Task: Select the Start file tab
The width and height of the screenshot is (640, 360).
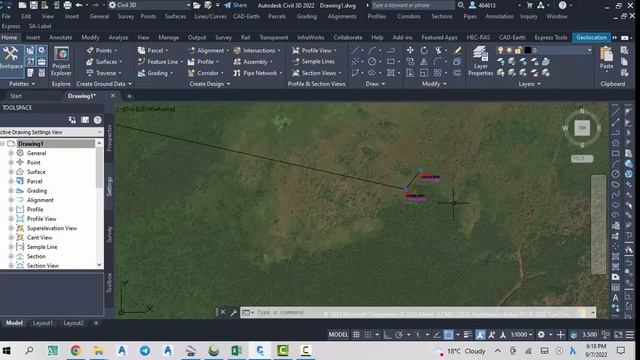Action: coord(16,96)
